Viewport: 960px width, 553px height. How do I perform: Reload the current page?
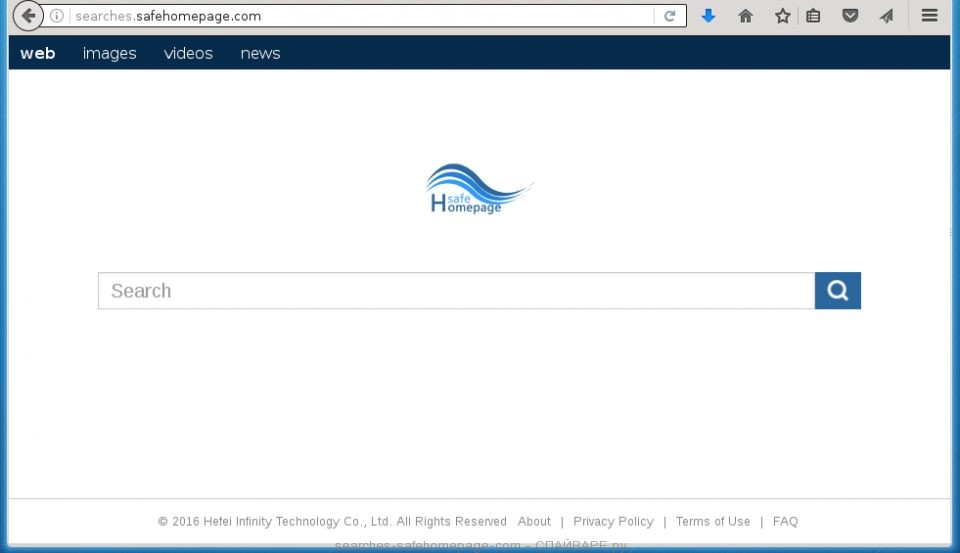pyautogui.click(x=670, y=16)
